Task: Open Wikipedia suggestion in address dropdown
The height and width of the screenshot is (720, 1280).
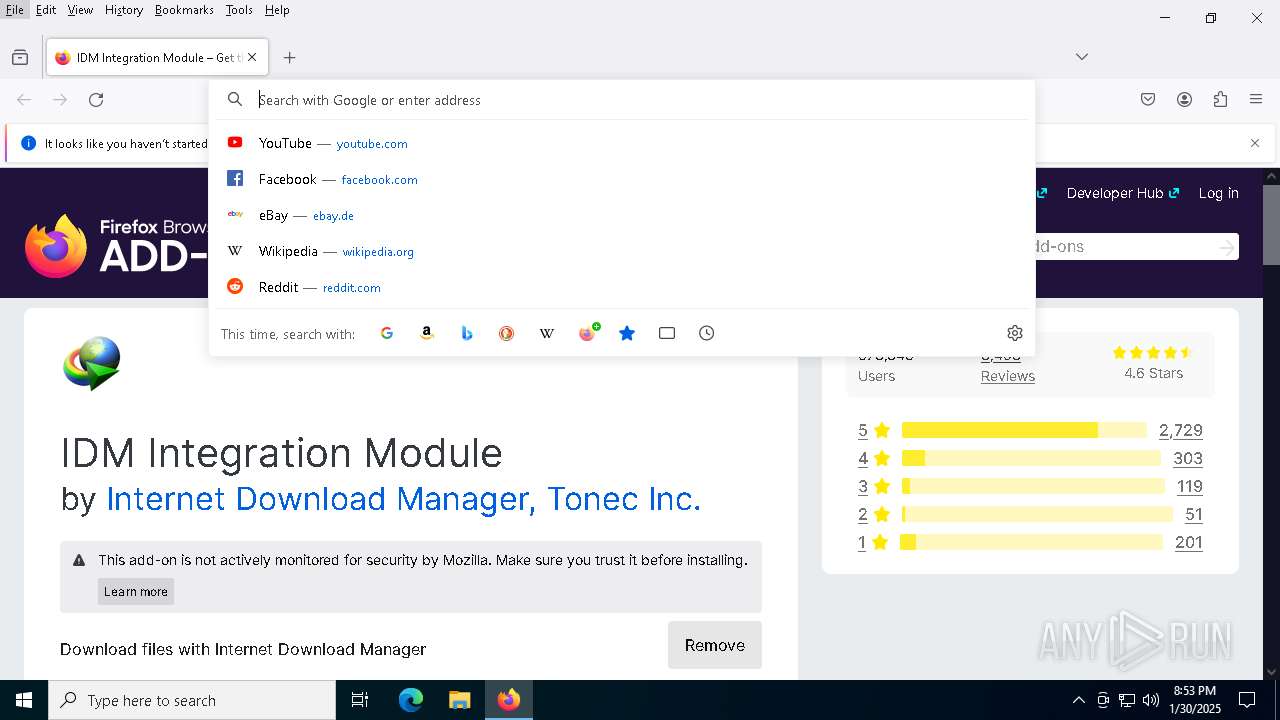Action: [x=622, y=251]
